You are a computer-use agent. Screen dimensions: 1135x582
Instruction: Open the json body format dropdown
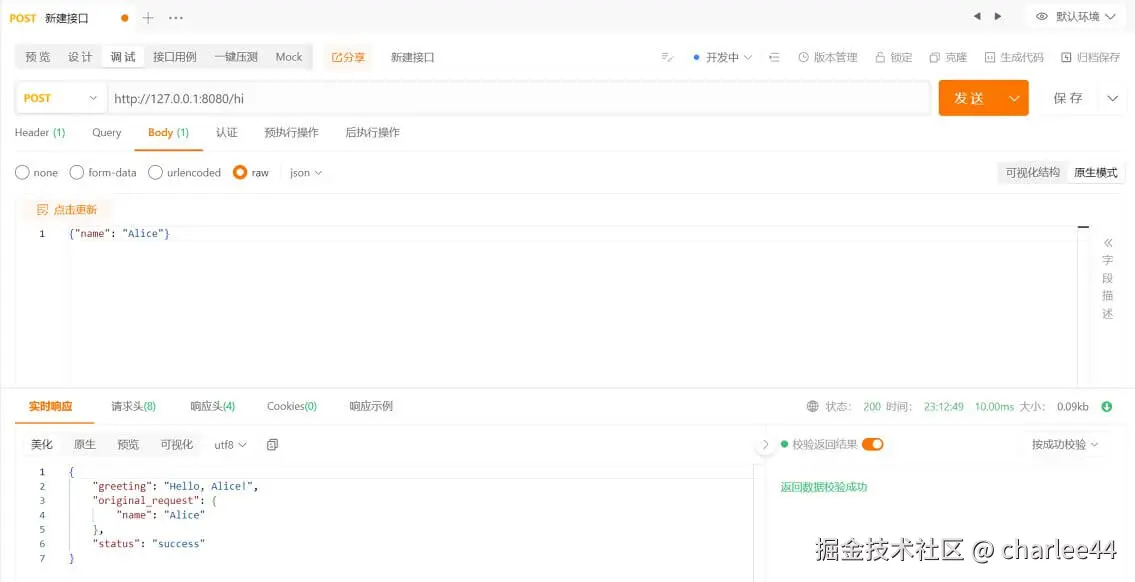coord(305,172)
